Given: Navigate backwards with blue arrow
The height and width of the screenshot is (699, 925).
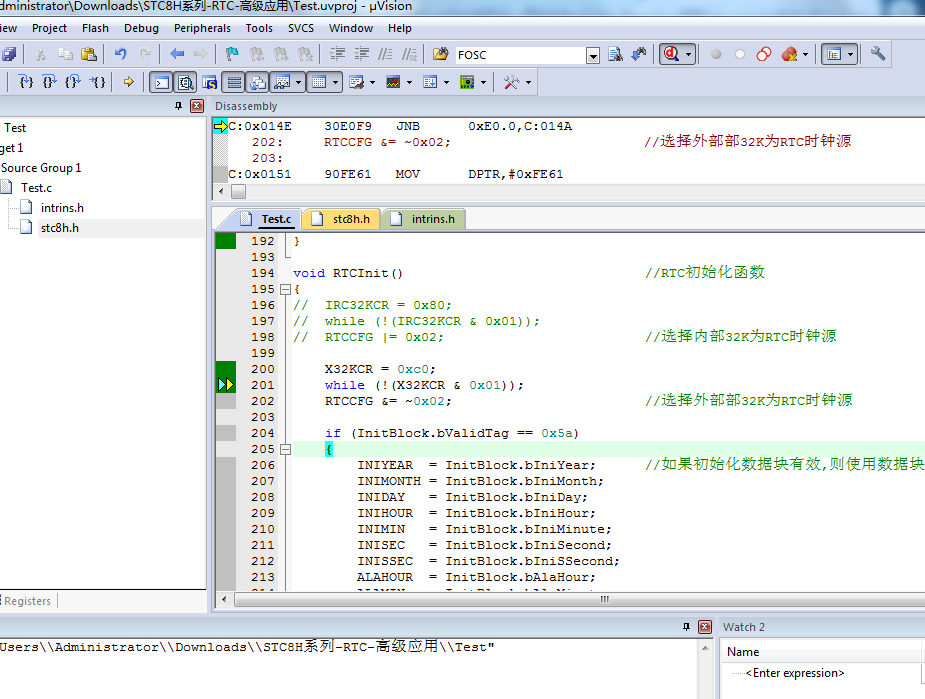Looking at the screenshot, I should tap(177, 54).
